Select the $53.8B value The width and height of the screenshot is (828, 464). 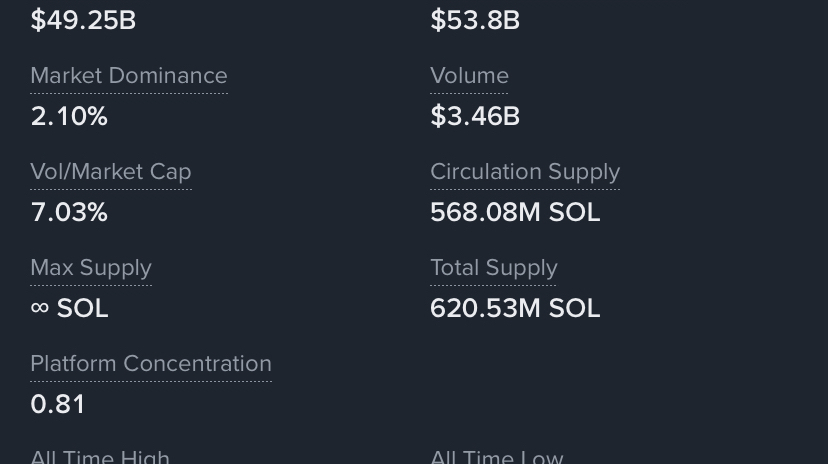[474, 20]
